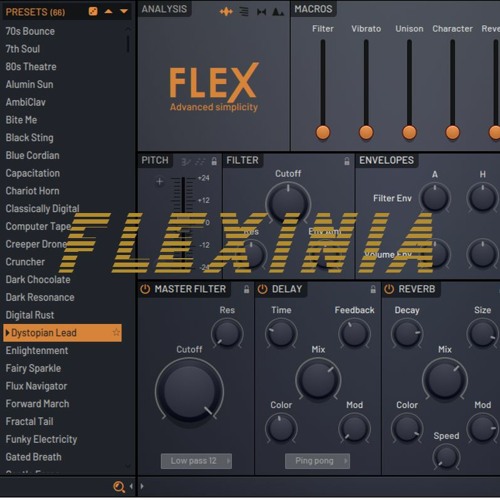
Task: Click the Reverb Speed knob
Action: tap(446, 457)
